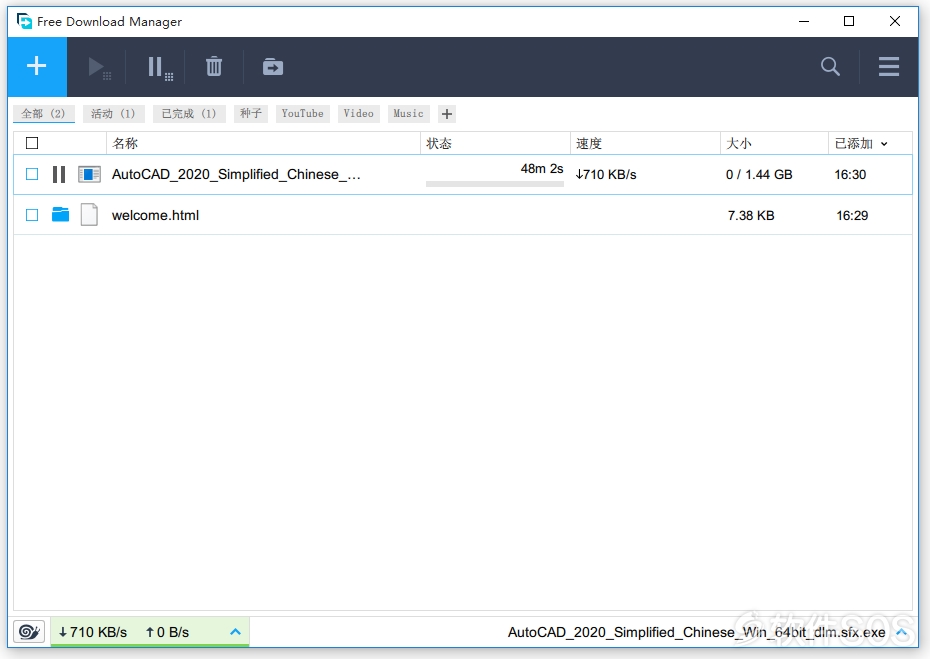Pause all downloads in the toolbar
This screenshot has width=930, height=659.
click(x=160, y=68)
